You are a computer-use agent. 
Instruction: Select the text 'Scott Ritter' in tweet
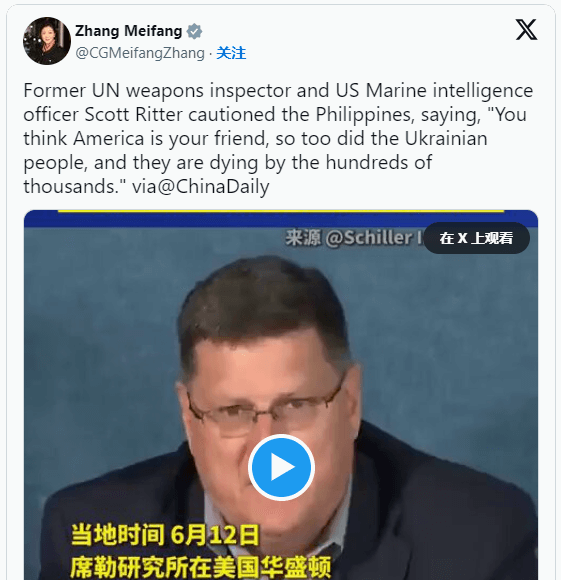tap(134, 114)
